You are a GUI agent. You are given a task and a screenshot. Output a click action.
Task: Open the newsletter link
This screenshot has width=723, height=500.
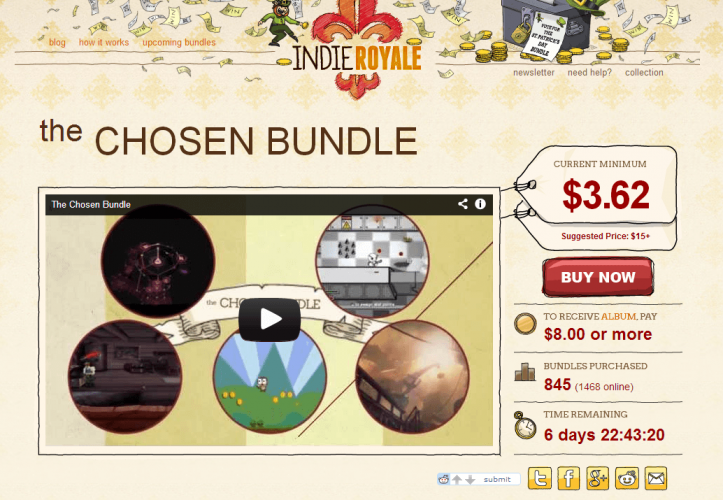[533, 72]
